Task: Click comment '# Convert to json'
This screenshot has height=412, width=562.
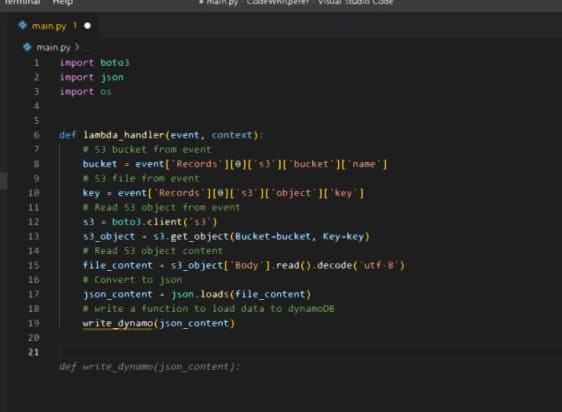Action: click(132, 280)
